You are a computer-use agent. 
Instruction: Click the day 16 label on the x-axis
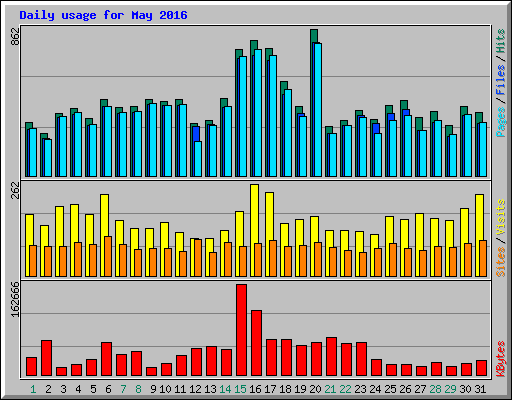coord(255,389)
